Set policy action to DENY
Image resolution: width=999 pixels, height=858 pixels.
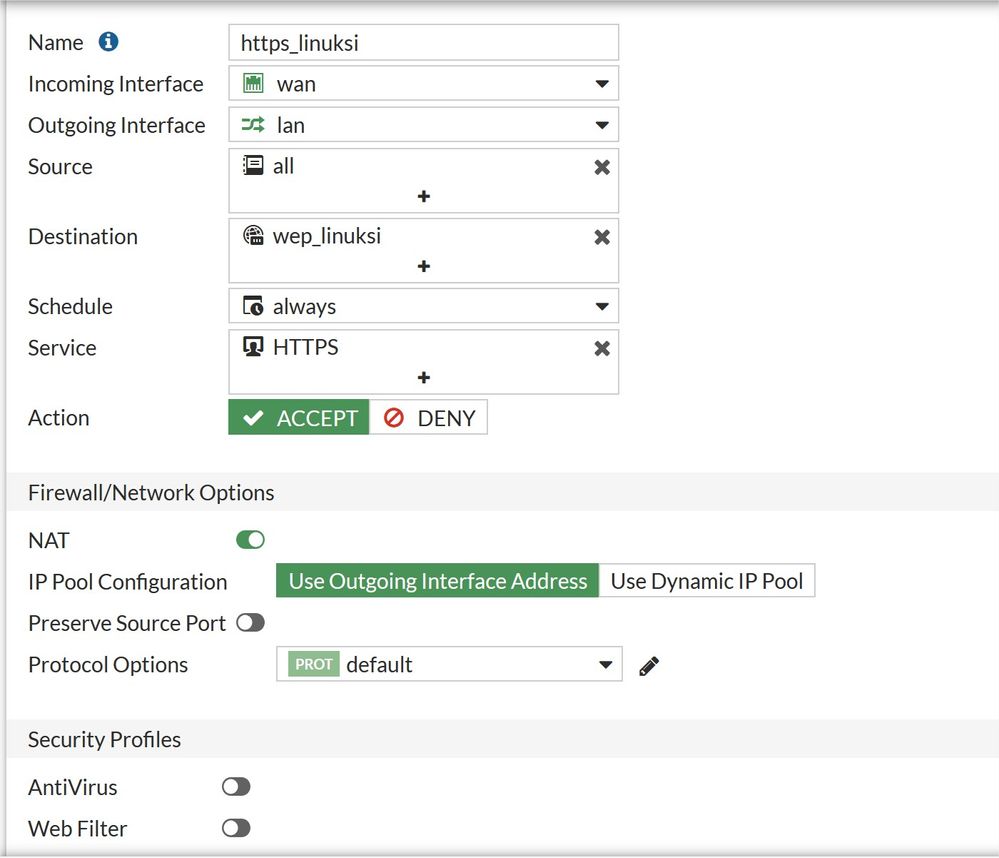429,418
